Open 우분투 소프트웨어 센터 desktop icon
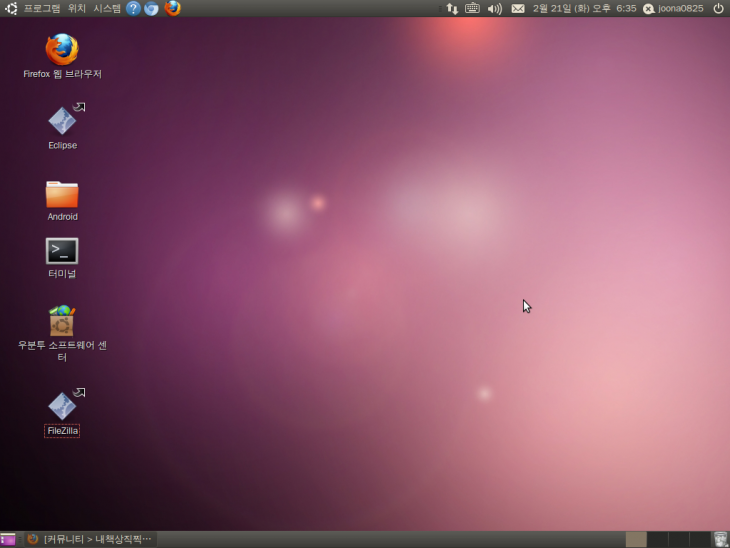The height and width of the screenshot is (548, 730). [62, 322]
